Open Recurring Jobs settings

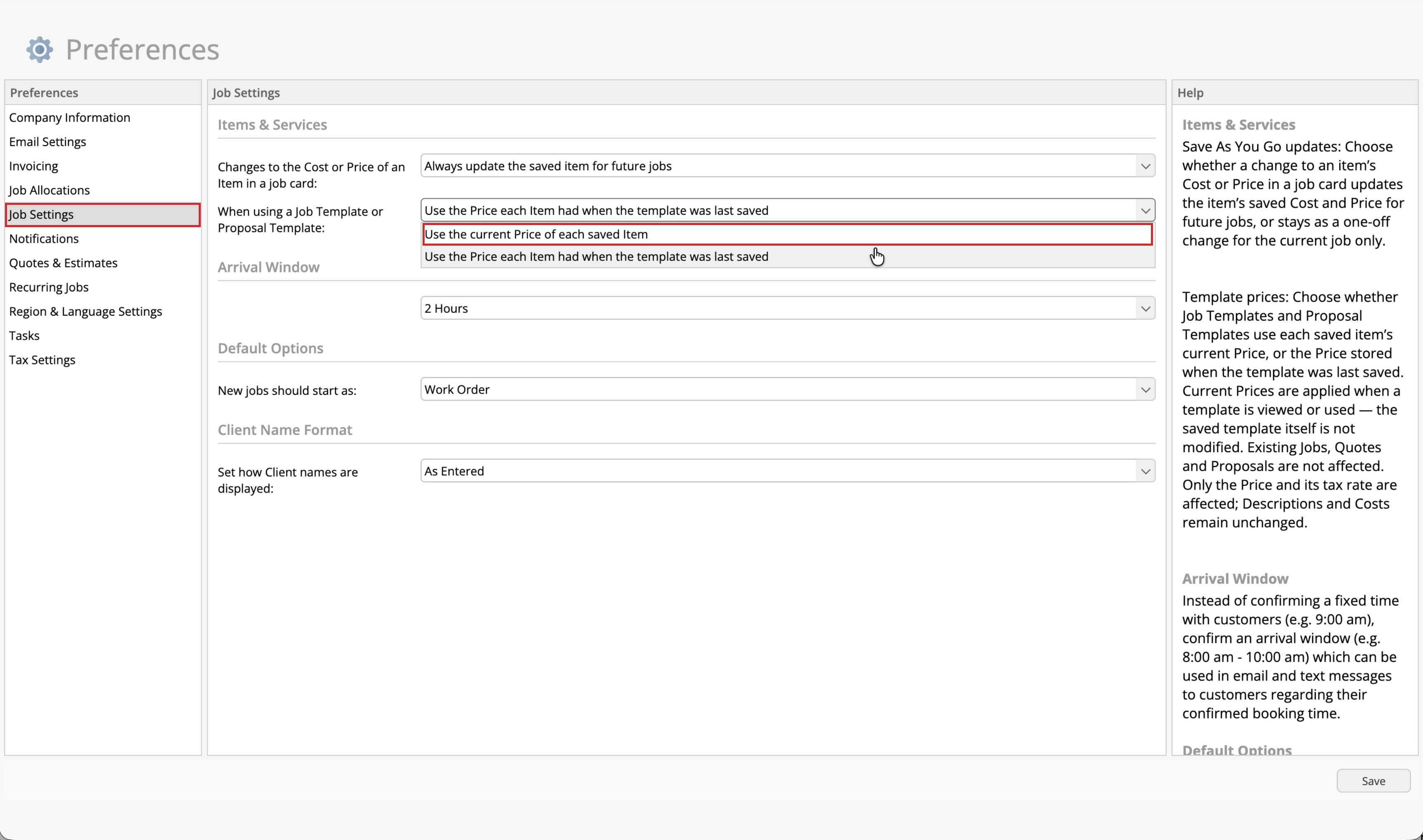click(x=49, y=288)
